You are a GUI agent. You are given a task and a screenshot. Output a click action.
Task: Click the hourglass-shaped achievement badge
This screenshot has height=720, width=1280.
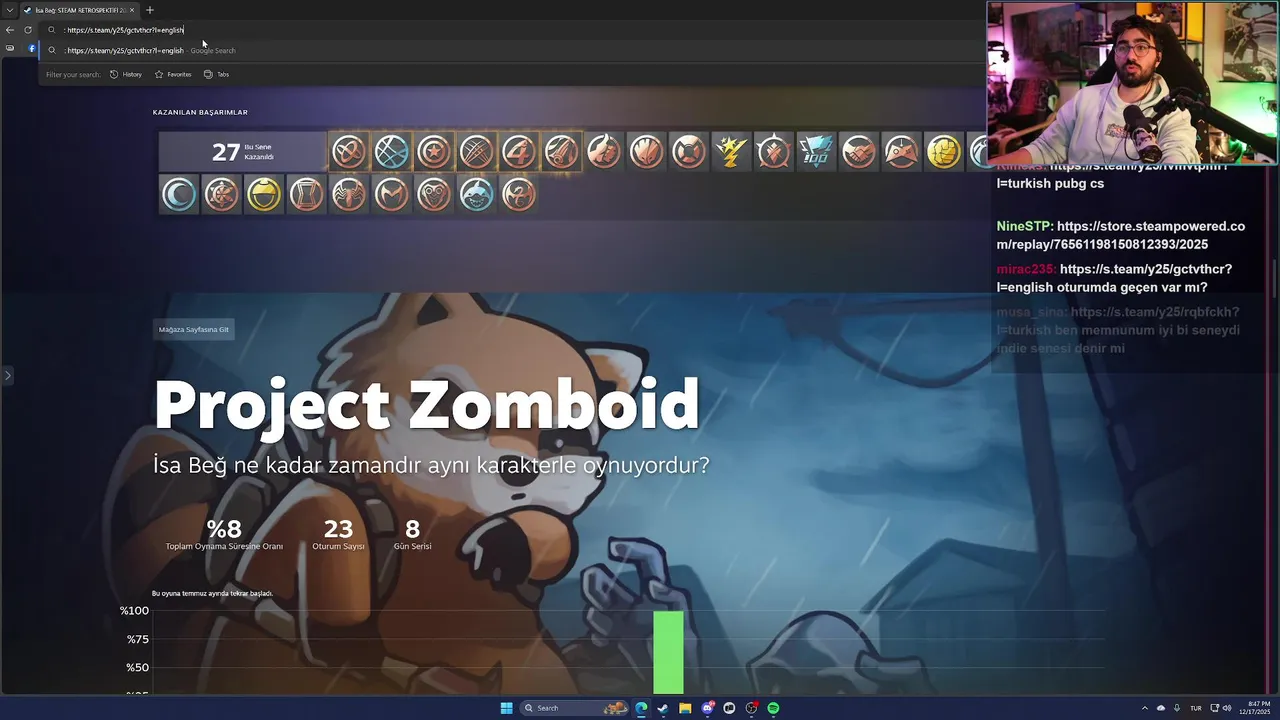pos(306,194)
